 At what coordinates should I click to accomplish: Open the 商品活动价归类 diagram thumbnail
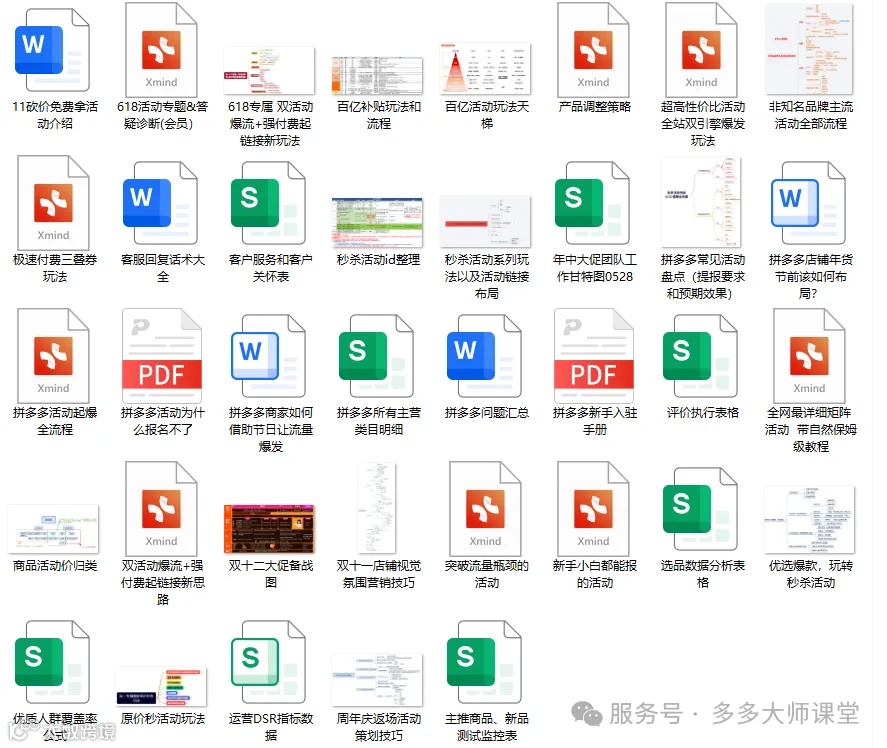(53, 529)
